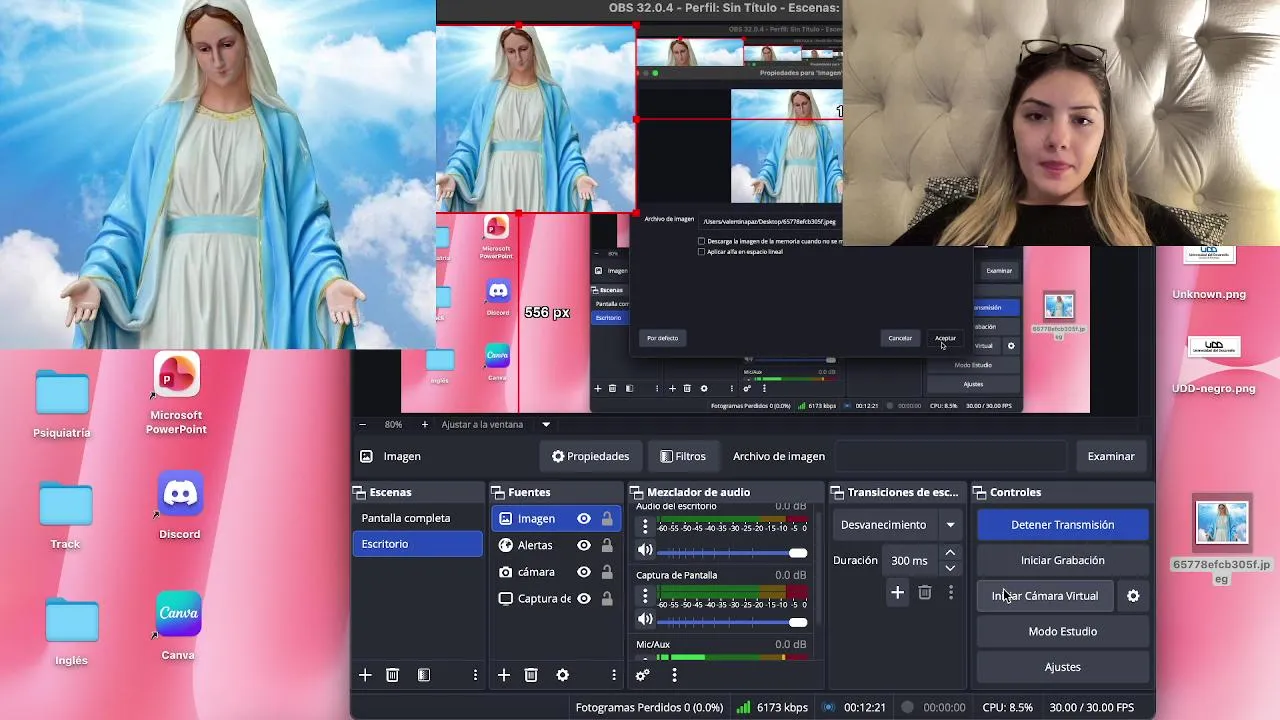
Task: Open the Microsoft PowerPoint desktop icon
Action: [177, 394]
